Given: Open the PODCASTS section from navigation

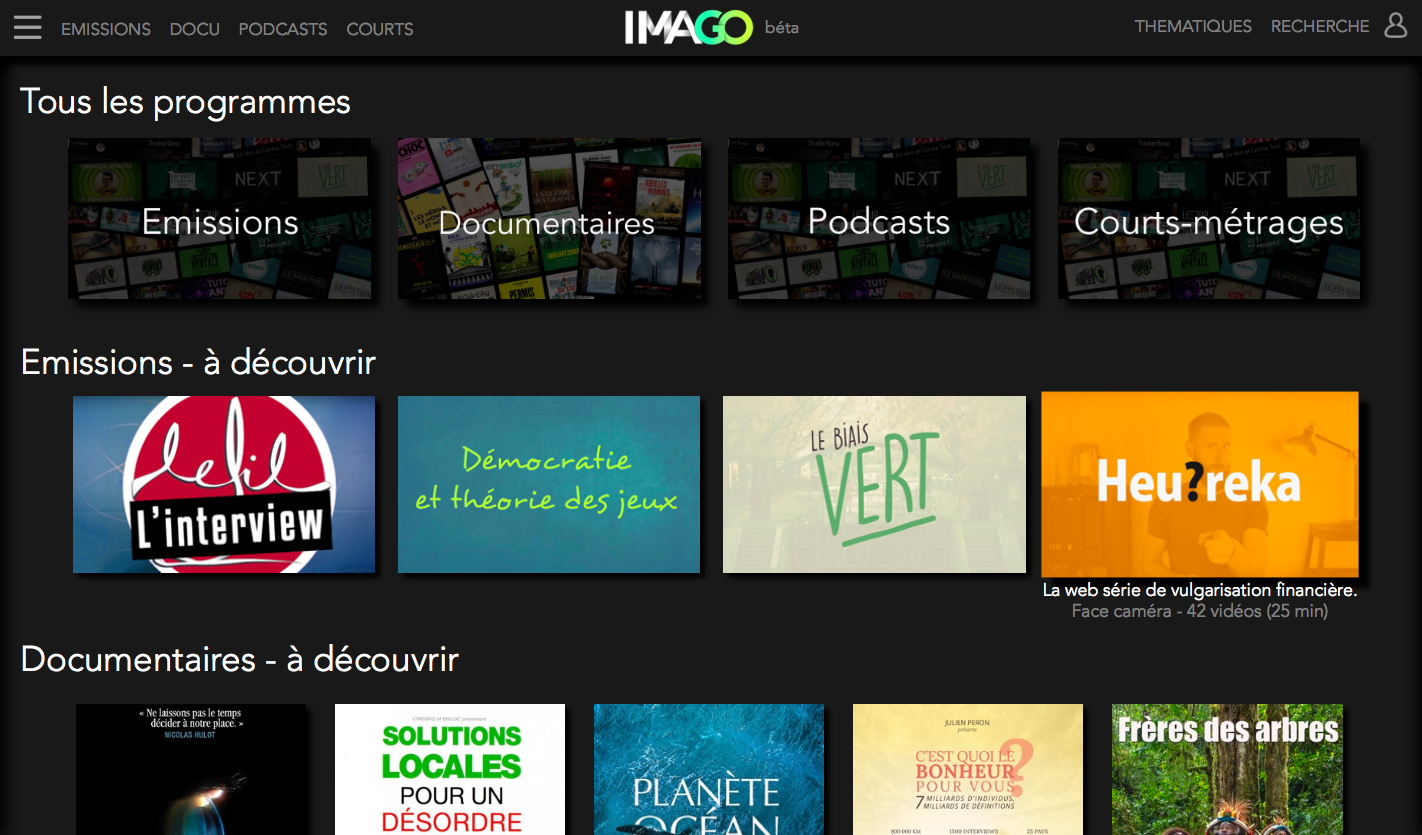Looking at the screenshot, I should click(x=283, y=29).
